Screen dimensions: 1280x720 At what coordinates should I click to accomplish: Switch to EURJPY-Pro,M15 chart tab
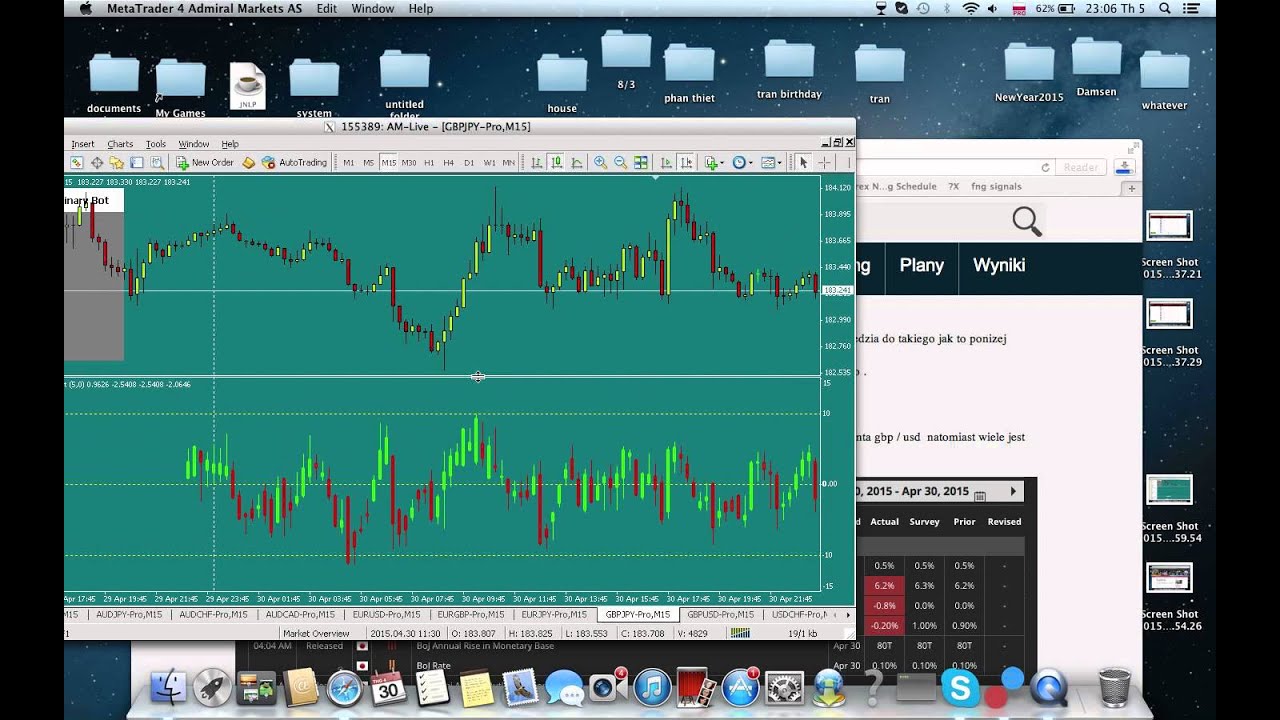(x=554, y=614)
